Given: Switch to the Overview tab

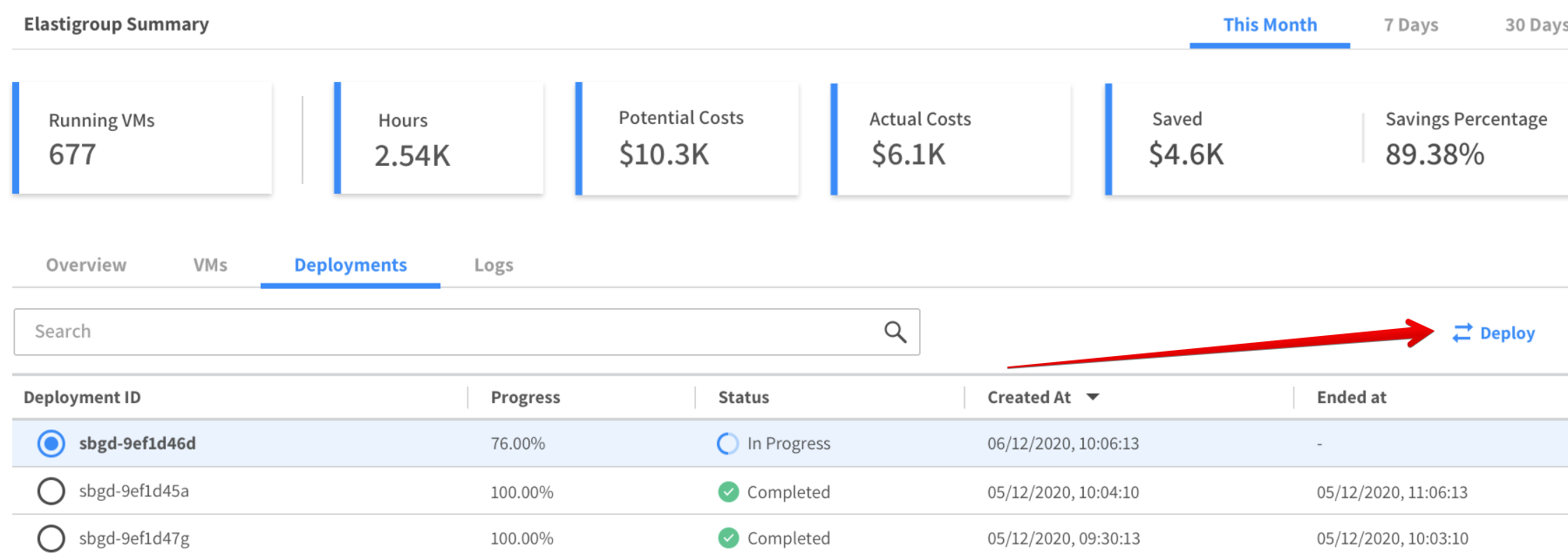Looking at the screenshot, I should coord(86,265).
